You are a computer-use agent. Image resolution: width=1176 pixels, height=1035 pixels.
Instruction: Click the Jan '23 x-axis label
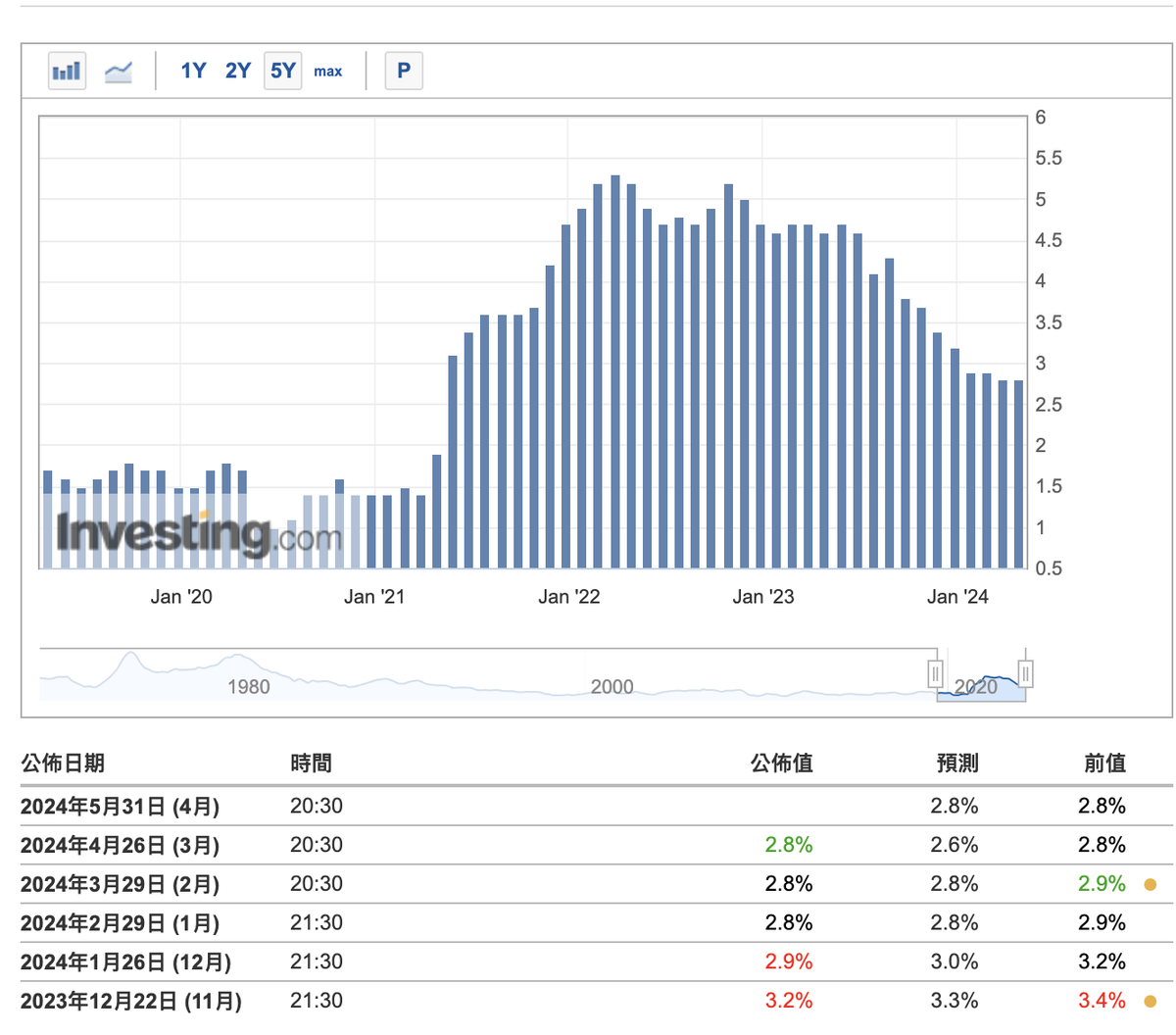763,597
